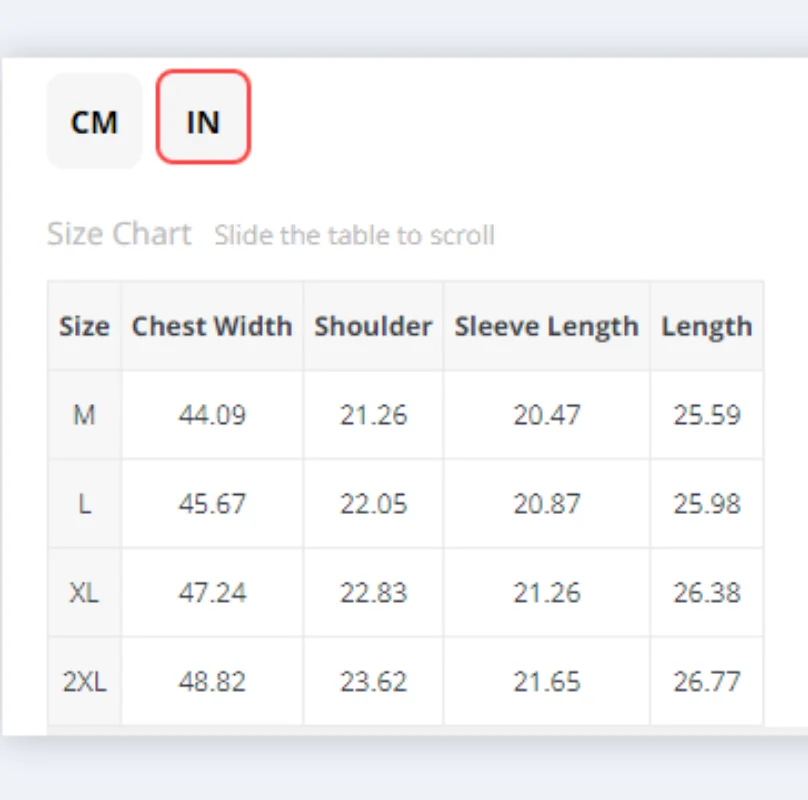Click the "Slide the table to scroll" hint
The image size is (808, 800).
354,236
